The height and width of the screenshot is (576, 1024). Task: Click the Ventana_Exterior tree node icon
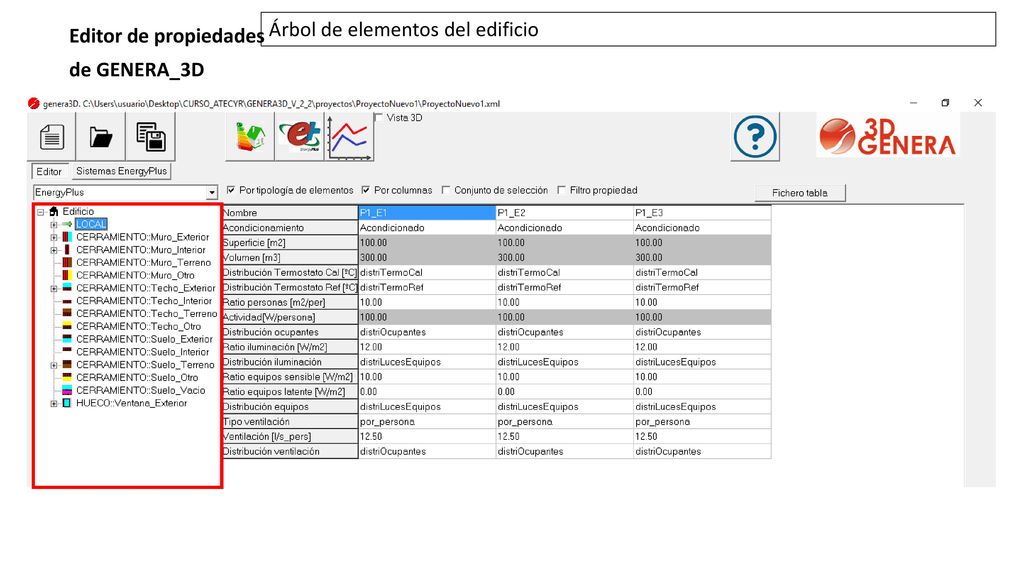pos(67,403)
